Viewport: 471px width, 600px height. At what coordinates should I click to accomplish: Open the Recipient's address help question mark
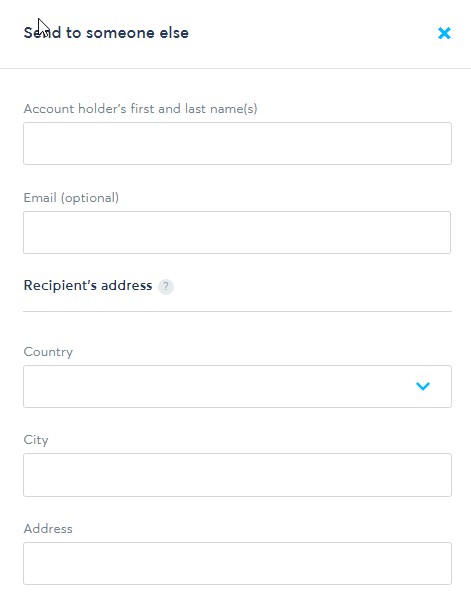click(166, 286)
